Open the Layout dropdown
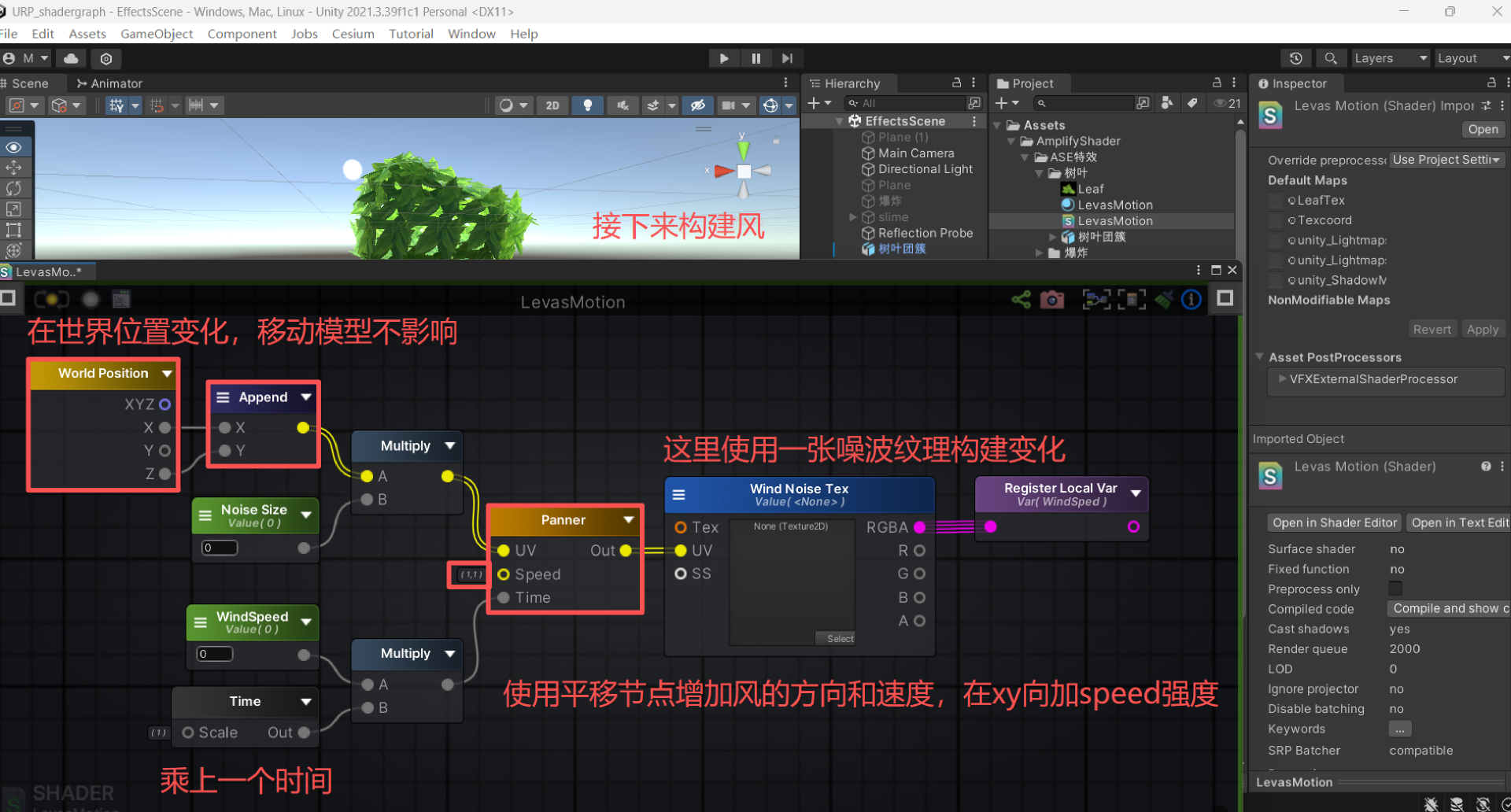 (x=1473, y=58)
